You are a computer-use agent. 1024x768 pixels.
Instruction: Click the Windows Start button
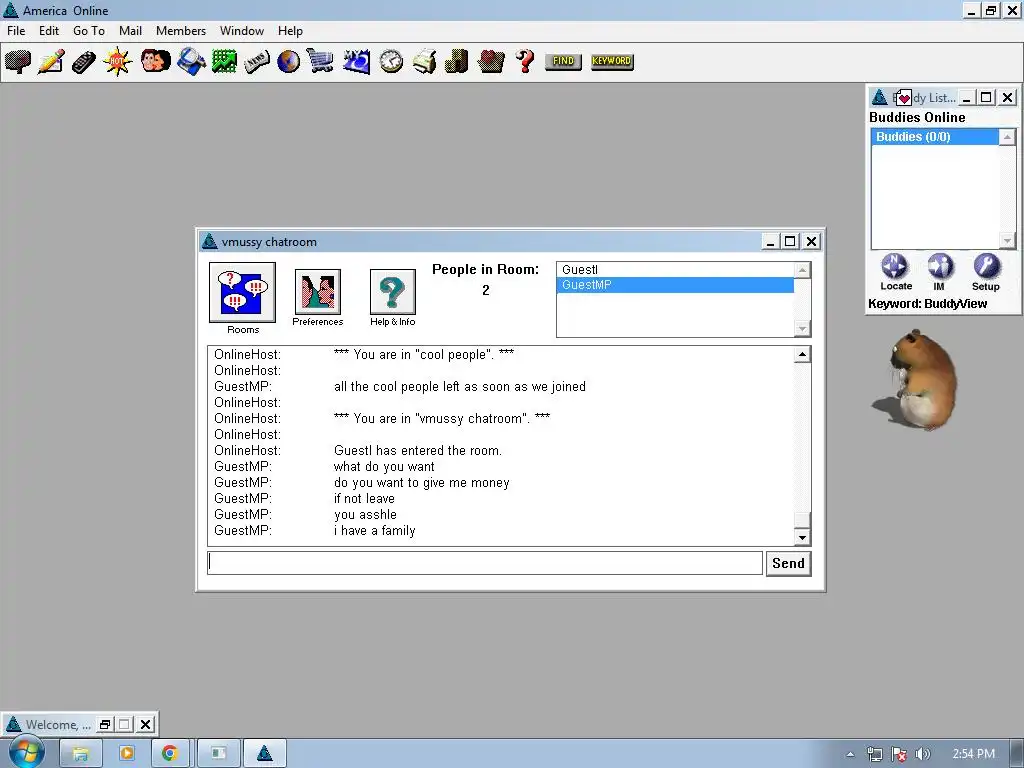pos(25,752)
